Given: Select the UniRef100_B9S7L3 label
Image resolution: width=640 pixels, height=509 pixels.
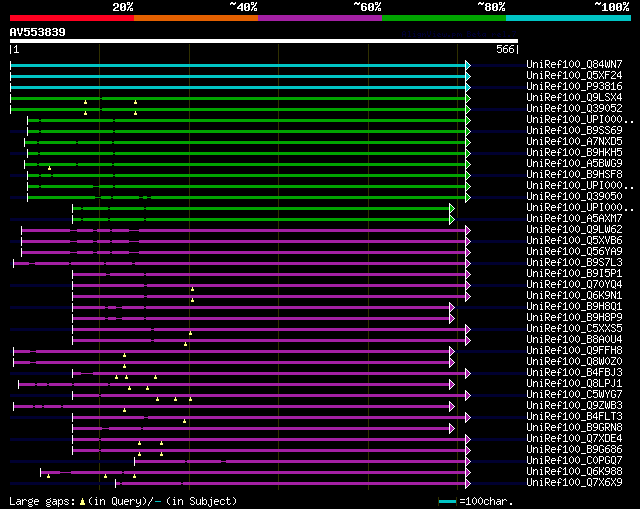Looking at the screenshot, I should [574, 262].
